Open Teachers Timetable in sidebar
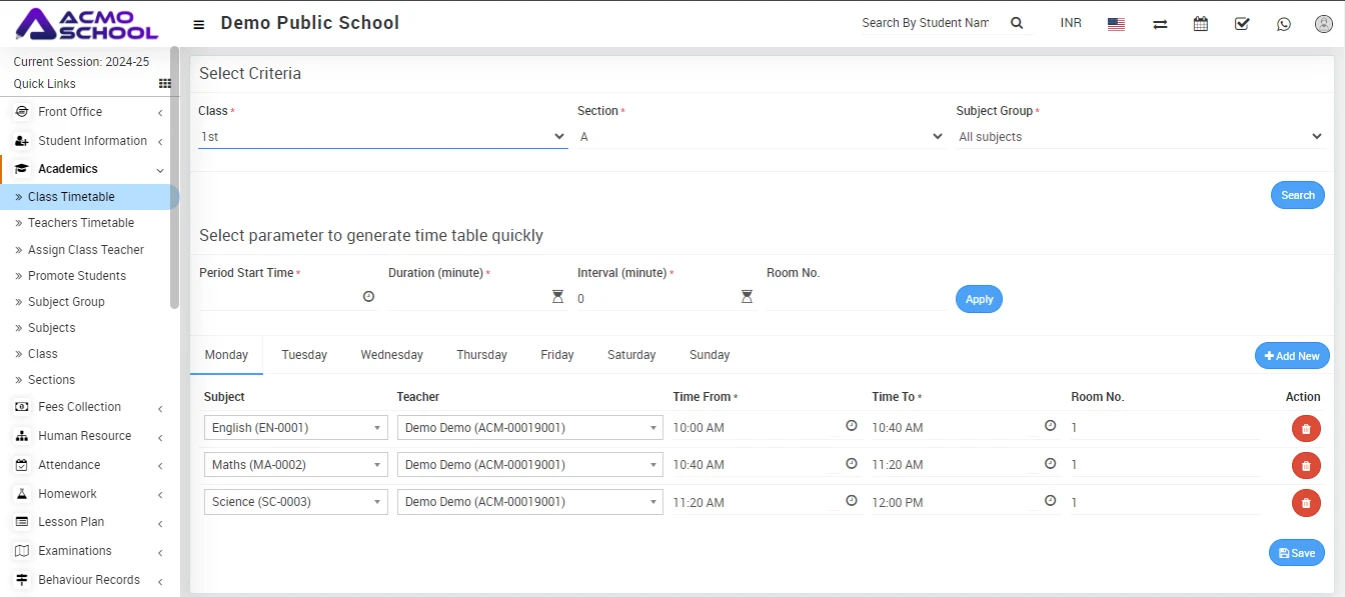This screenshot has width=1345, height=597. coord(81,223)
